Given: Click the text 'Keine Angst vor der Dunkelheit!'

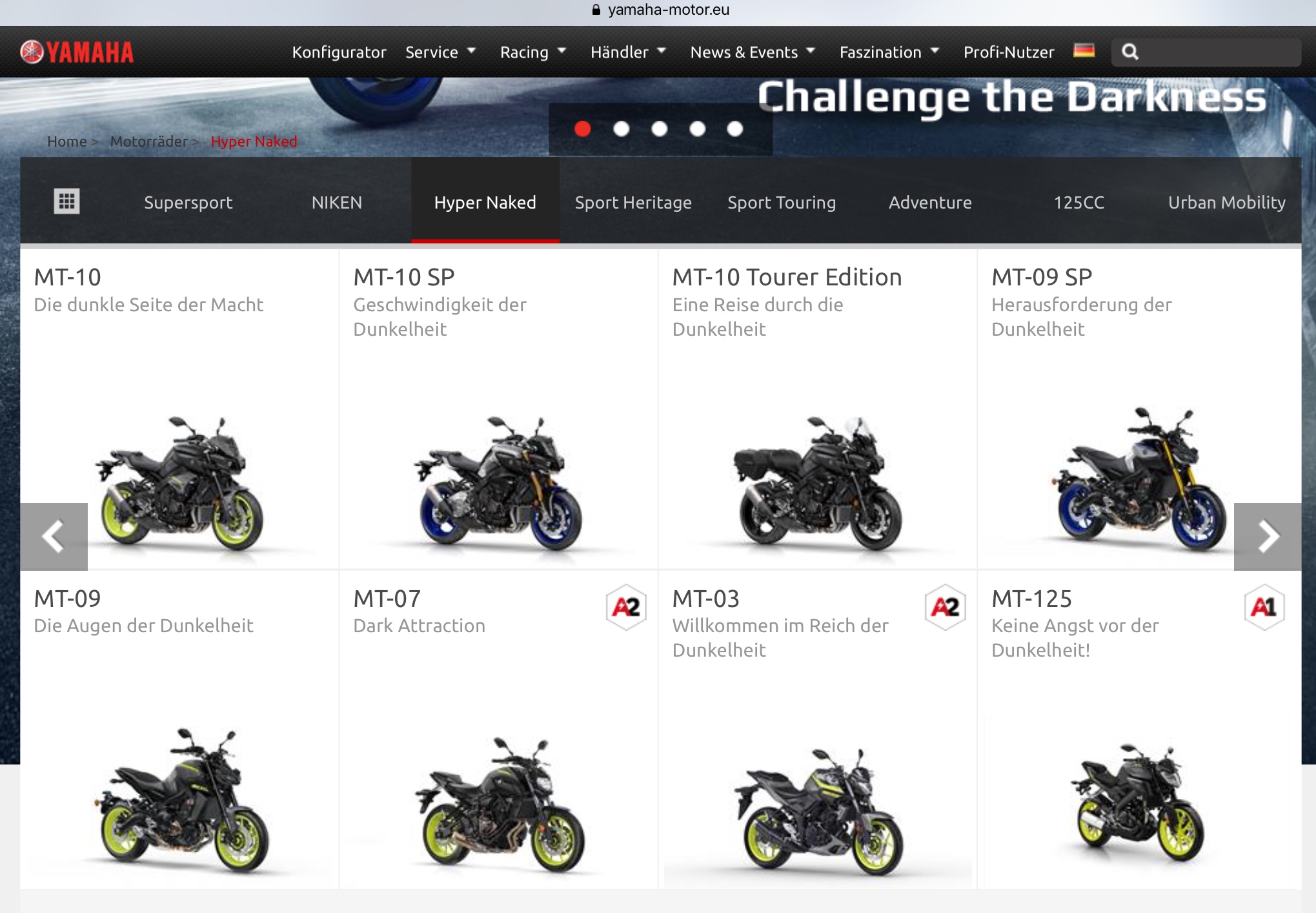Looking at the screenshot, I should point(1075,638).
